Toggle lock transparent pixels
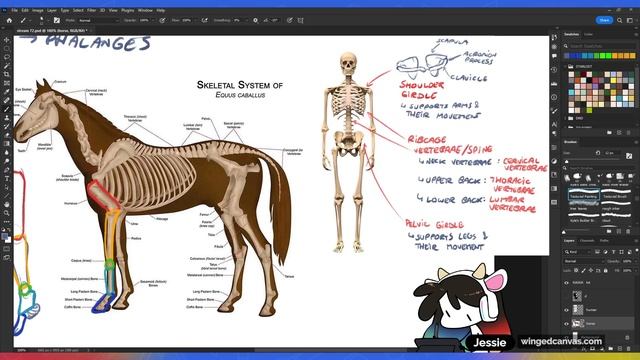Screen dimensions: 640x360 (x=576, y=270)
